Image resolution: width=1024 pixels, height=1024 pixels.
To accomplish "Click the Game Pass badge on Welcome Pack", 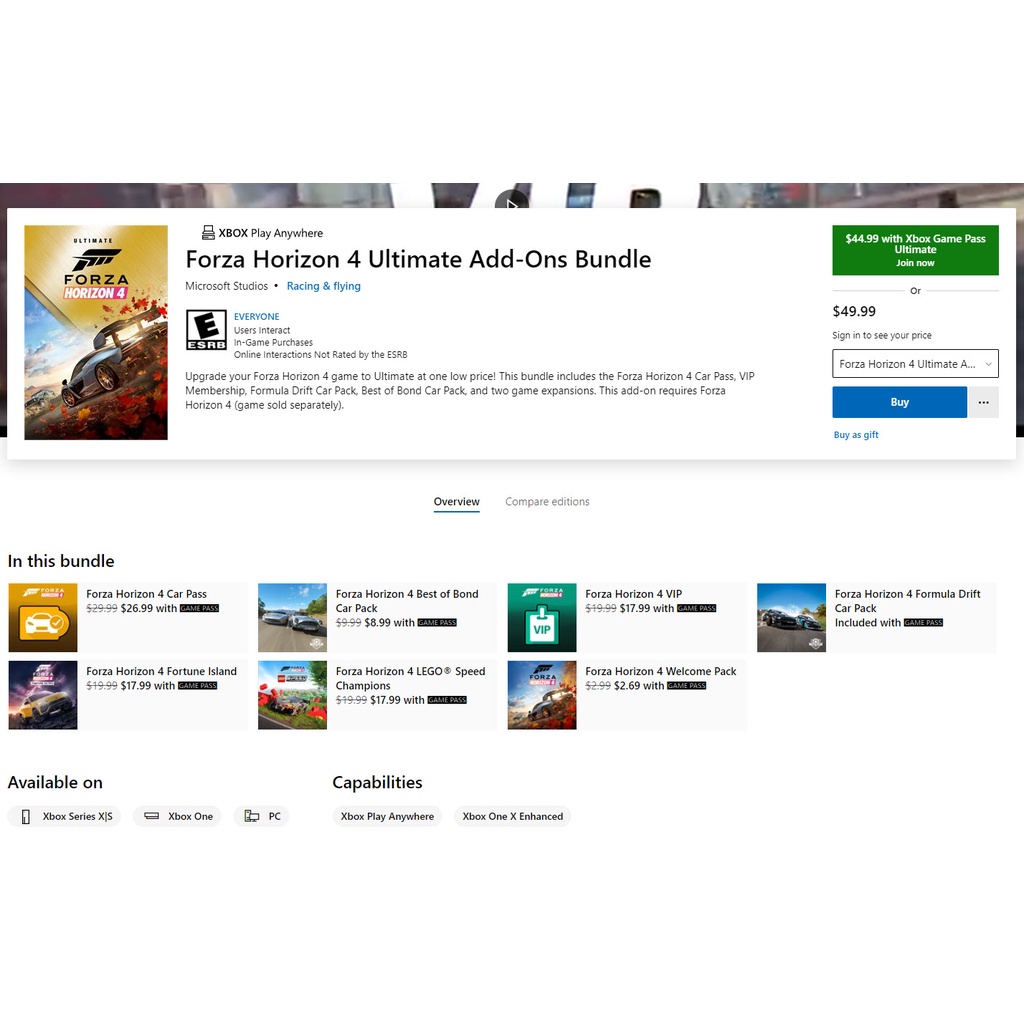I will coord(686,686).
